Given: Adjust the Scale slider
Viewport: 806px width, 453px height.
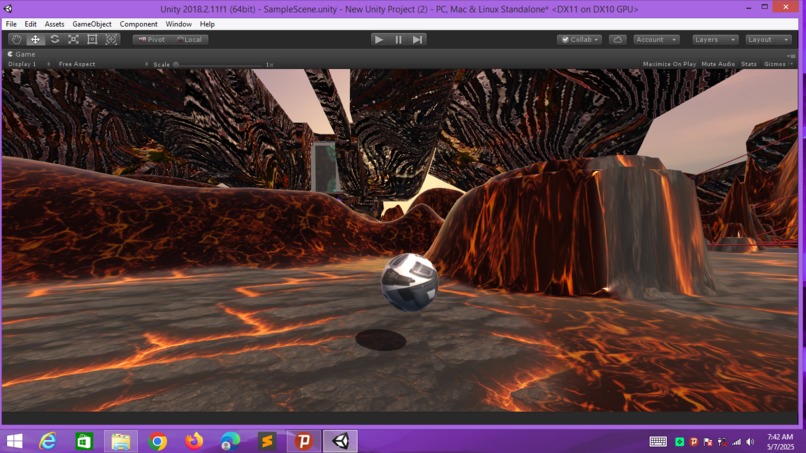Looking at the screenshot, I should tap(219, 65).
